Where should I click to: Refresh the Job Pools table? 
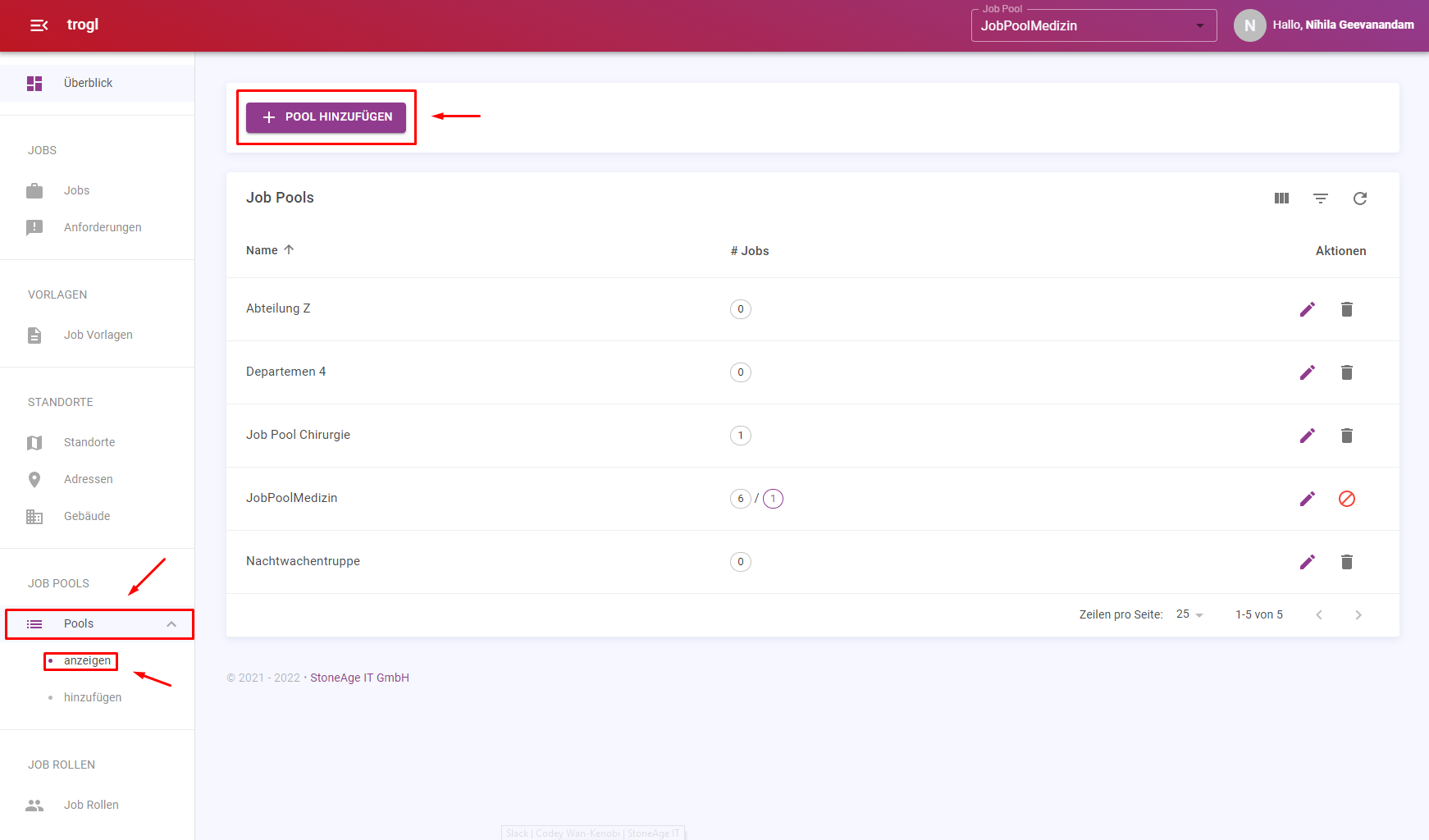click(1360, 199)
